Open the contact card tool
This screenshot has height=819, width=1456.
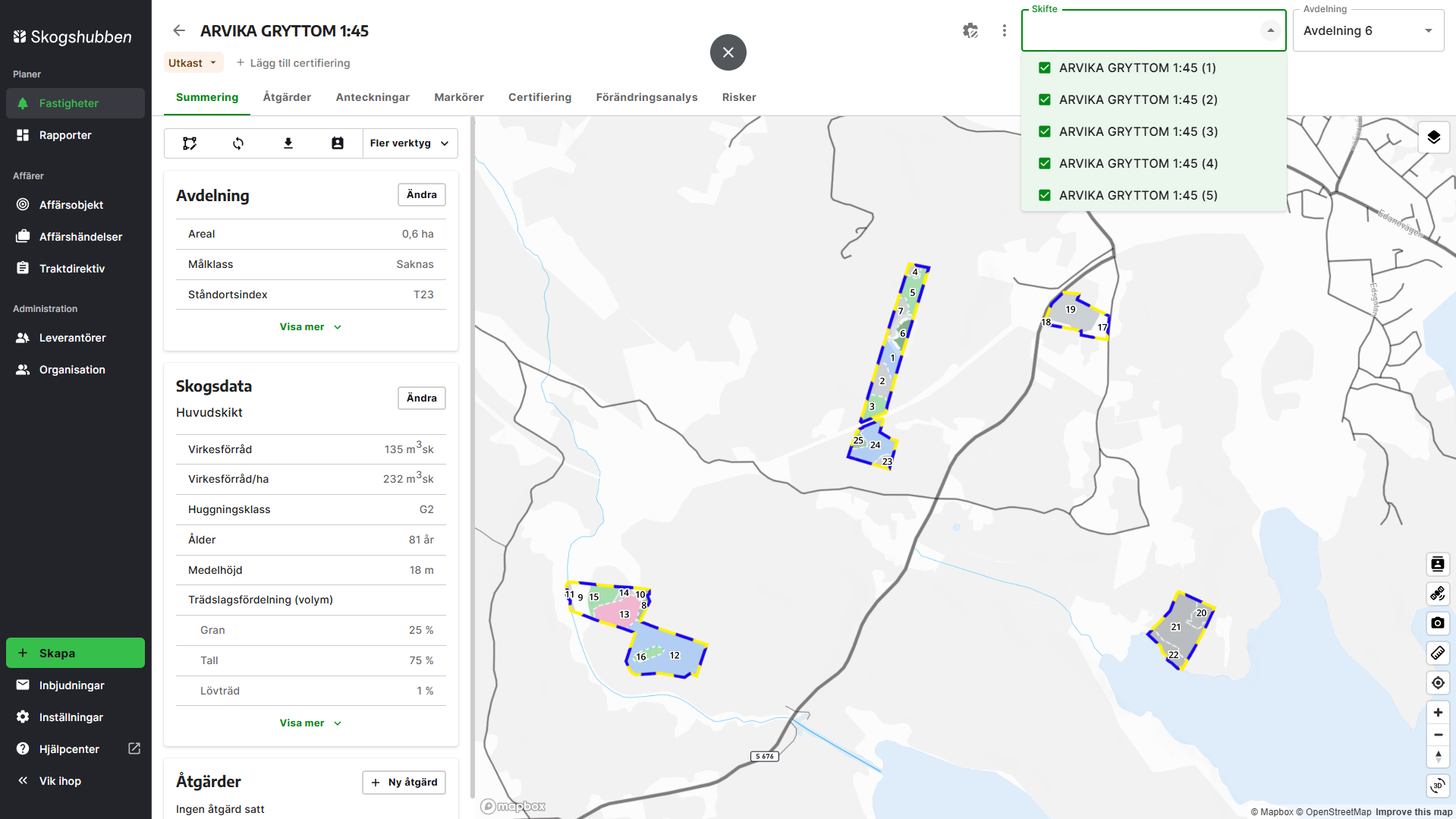coord(337,143)
